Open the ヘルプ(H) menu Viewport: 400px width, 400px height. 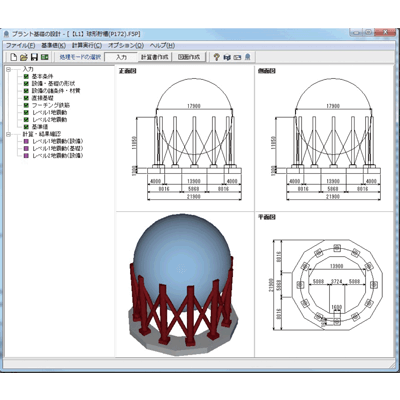(162, 45)
